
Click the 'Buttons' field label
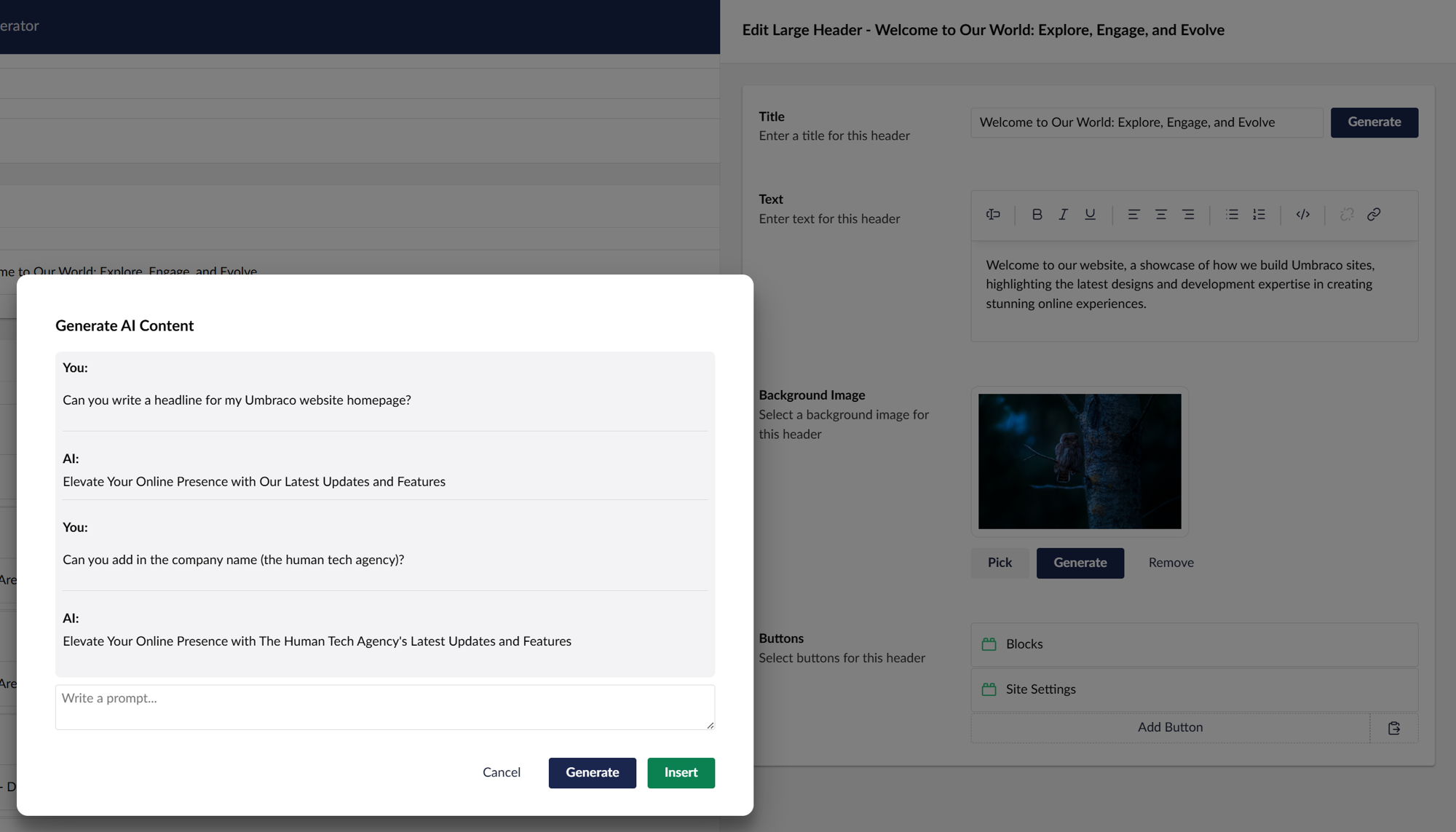click(x=781, y=638)
